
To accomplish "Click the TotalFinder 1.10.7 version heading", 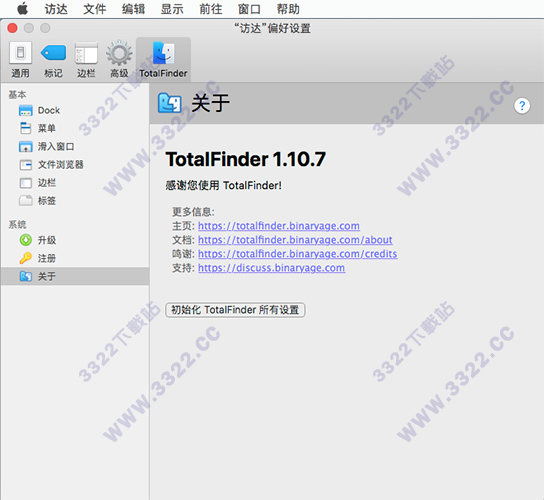I will [x=246, y=159].
